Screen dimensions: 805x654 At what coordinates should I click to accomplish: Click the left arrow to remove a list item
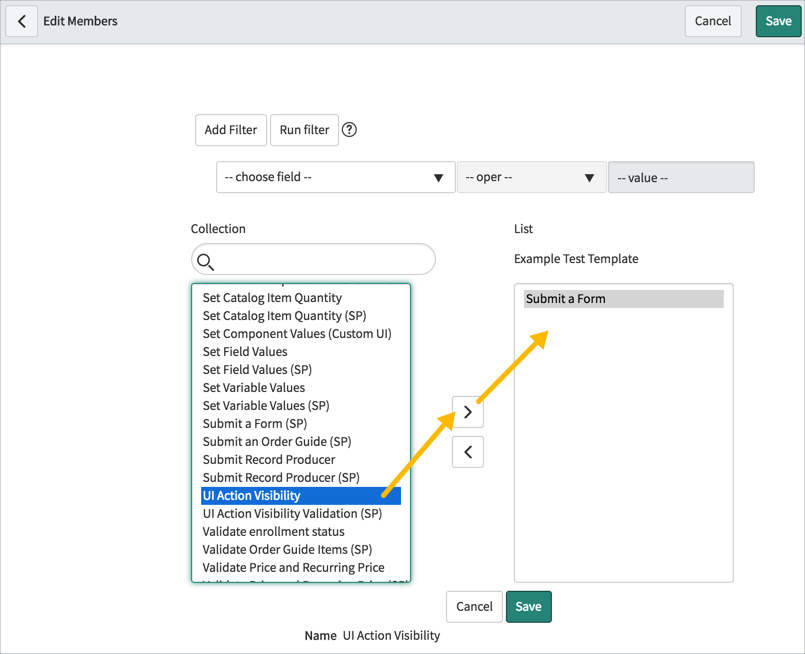click(x=467, y=451)
